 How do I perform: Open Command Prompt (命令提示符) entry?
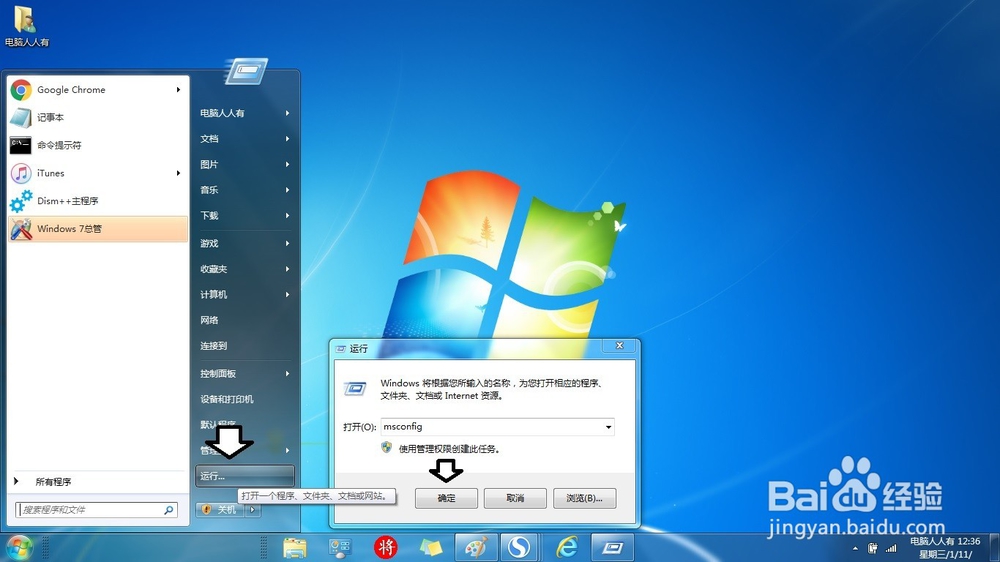coord(98,145)
